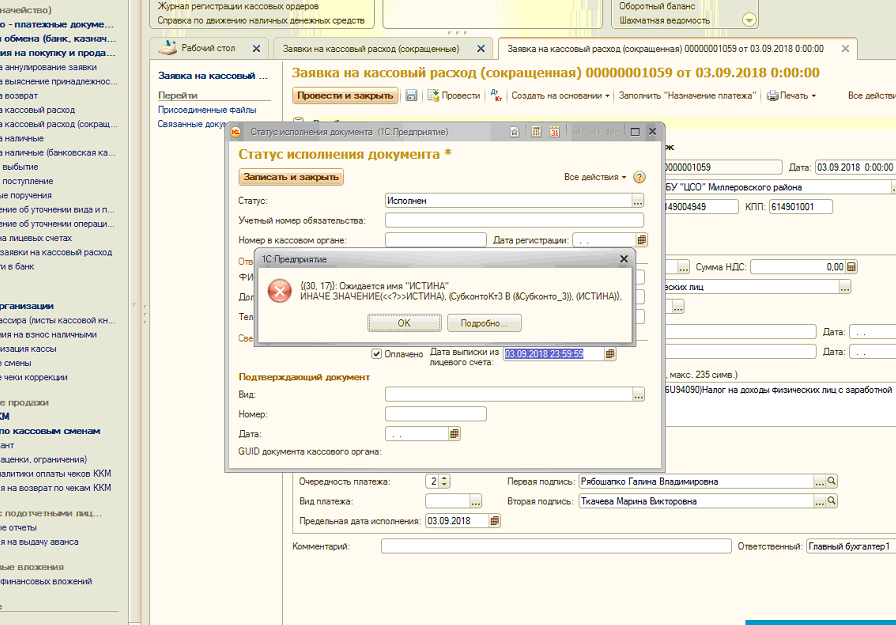
Task: Open Все действия menu in status window
Action: (595, 177)
